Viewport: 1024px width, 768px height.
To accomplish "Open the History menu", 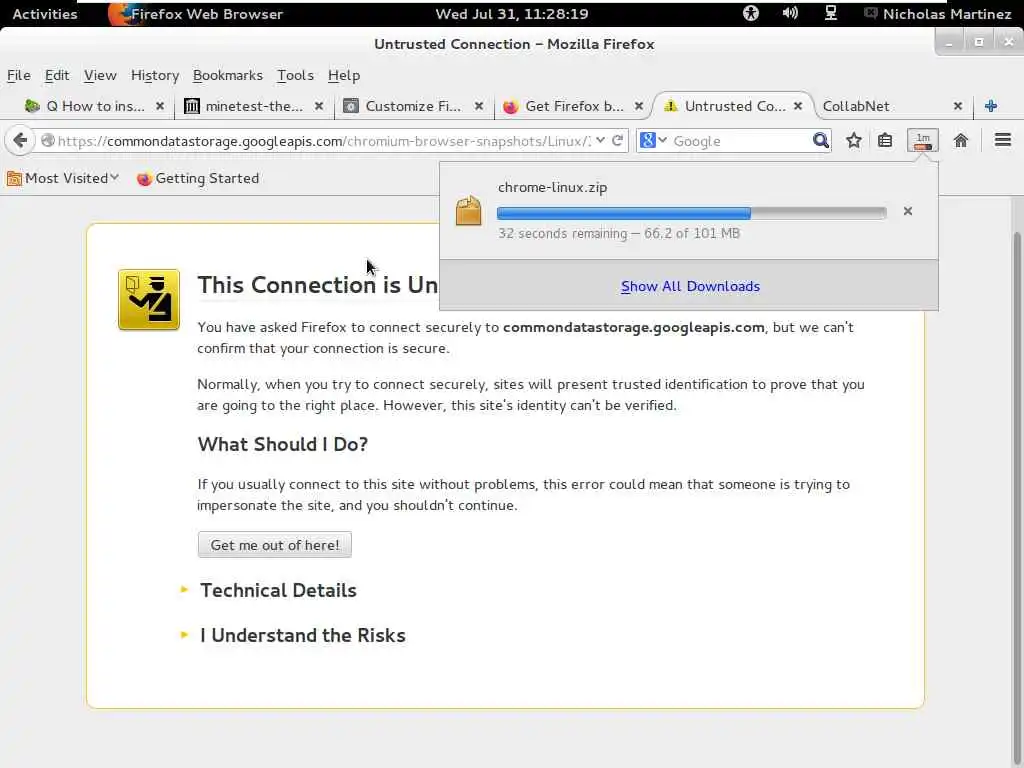I will point(155,75).
